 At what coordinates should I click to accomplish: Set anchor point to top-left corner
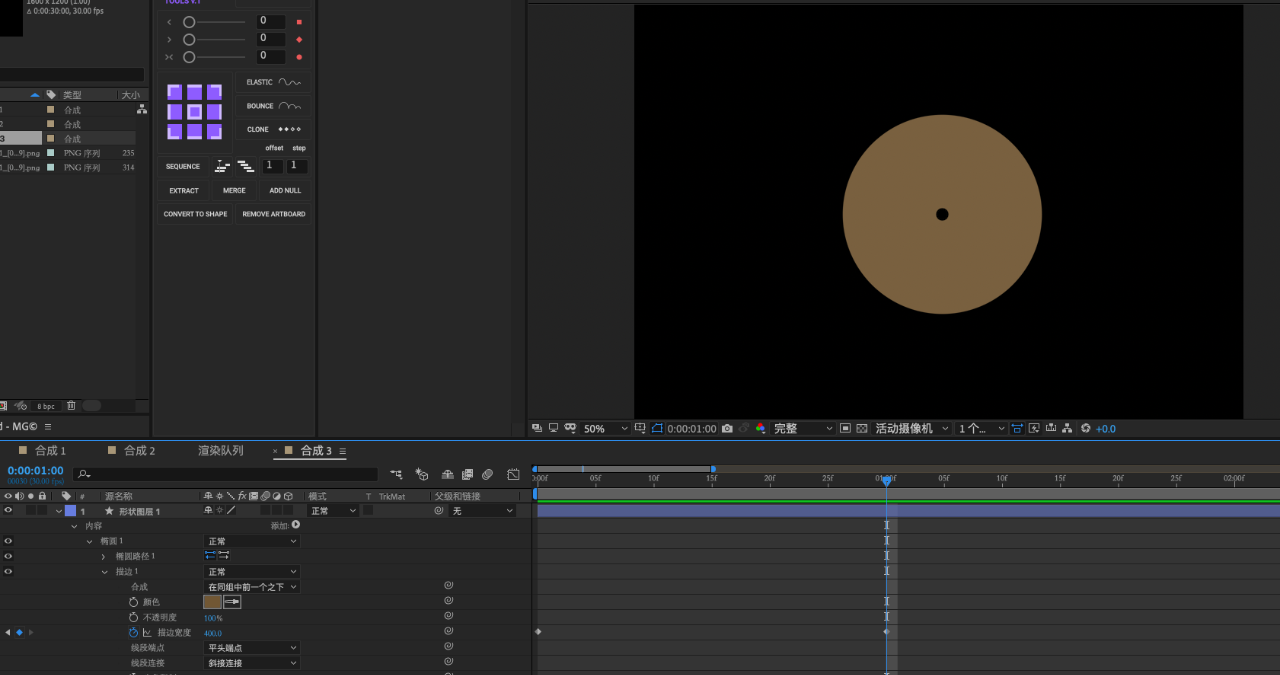point(175,92)
